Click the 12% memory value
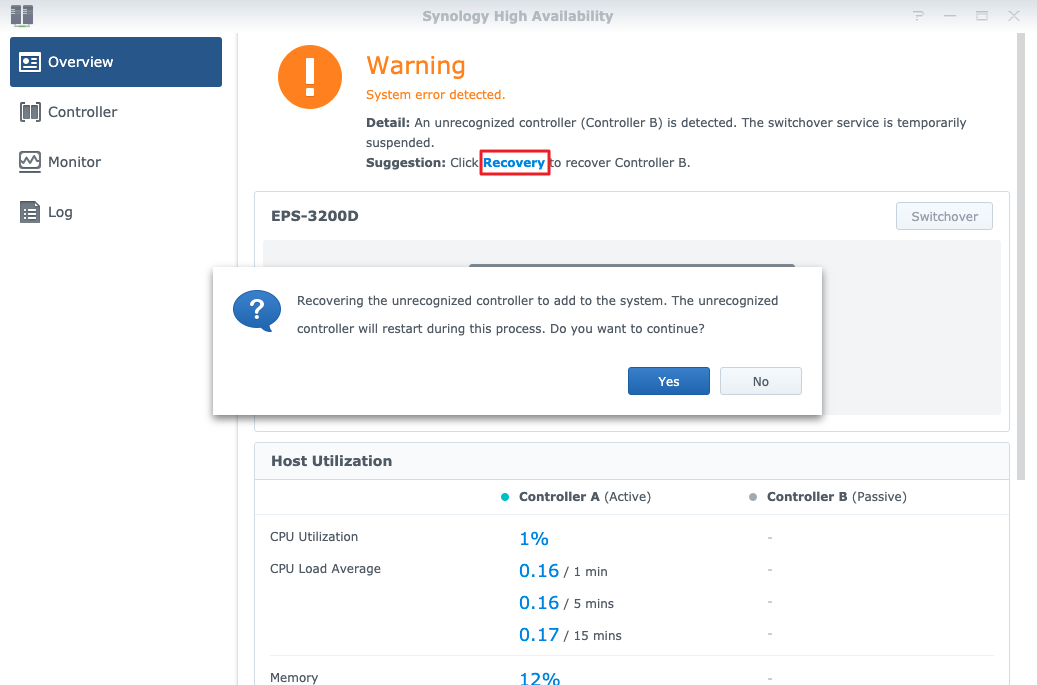Viewport: 1037px width, 685px height. tap(540, 678)
